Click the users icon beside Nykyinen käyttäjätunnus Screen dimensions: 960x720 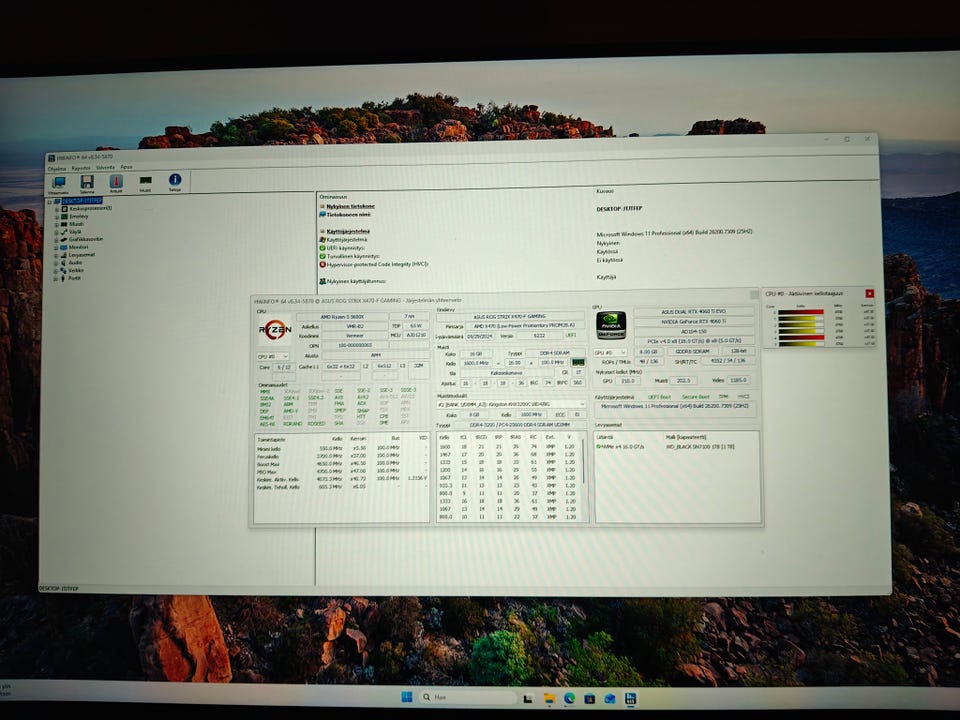coord(322,282)
